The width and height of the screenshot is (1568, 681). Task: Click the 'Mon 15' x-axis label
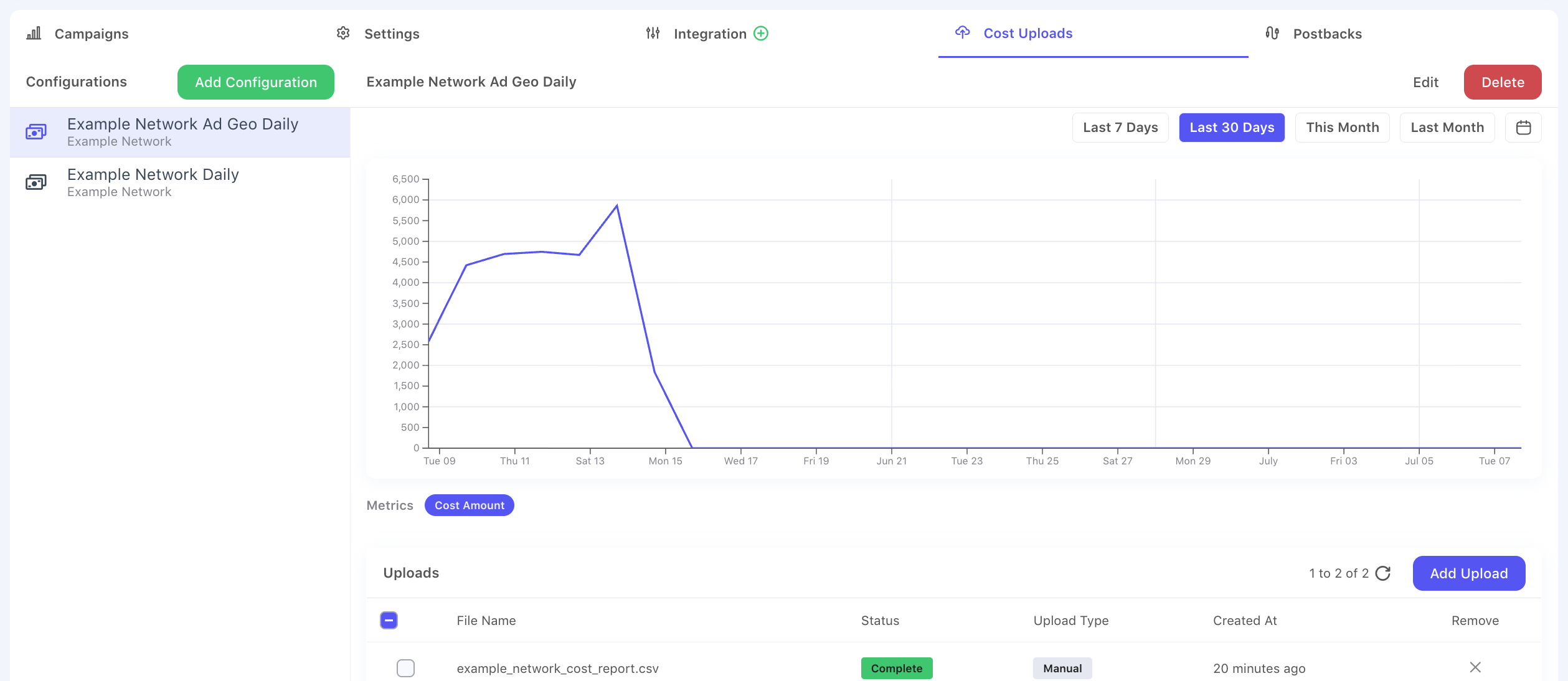[665, 461]
